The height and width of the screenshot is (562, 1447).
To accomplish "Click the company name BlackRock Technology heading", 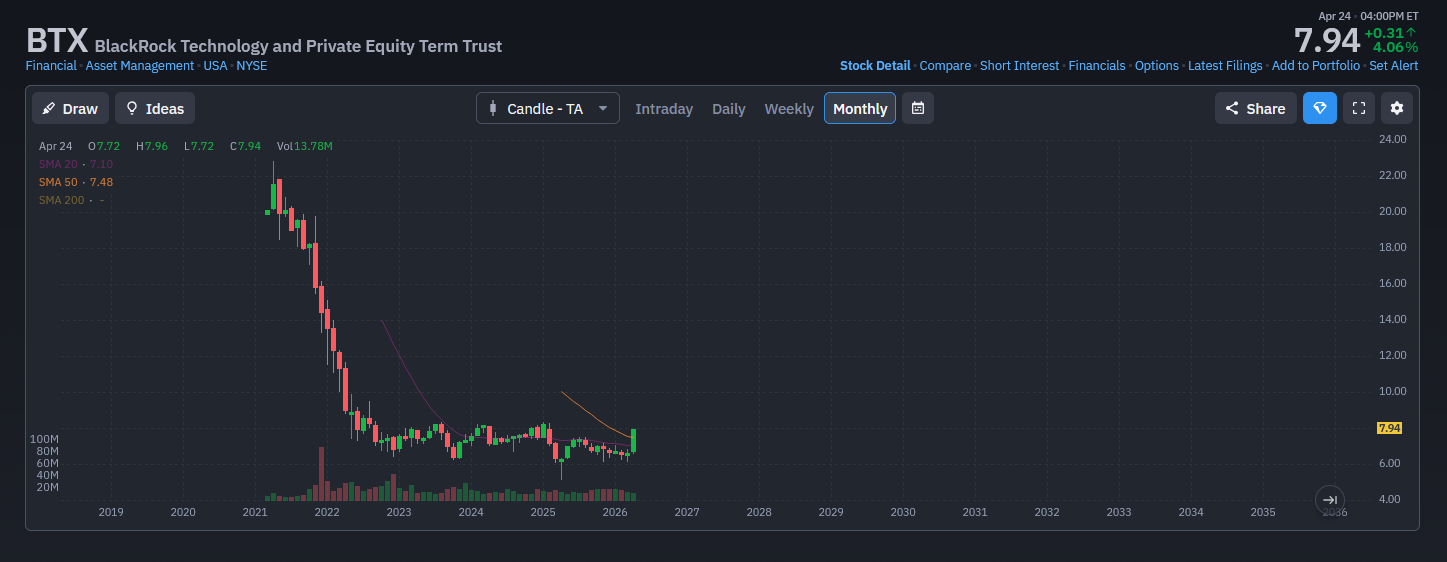I will pyautogui.click(x=298, y=46).
